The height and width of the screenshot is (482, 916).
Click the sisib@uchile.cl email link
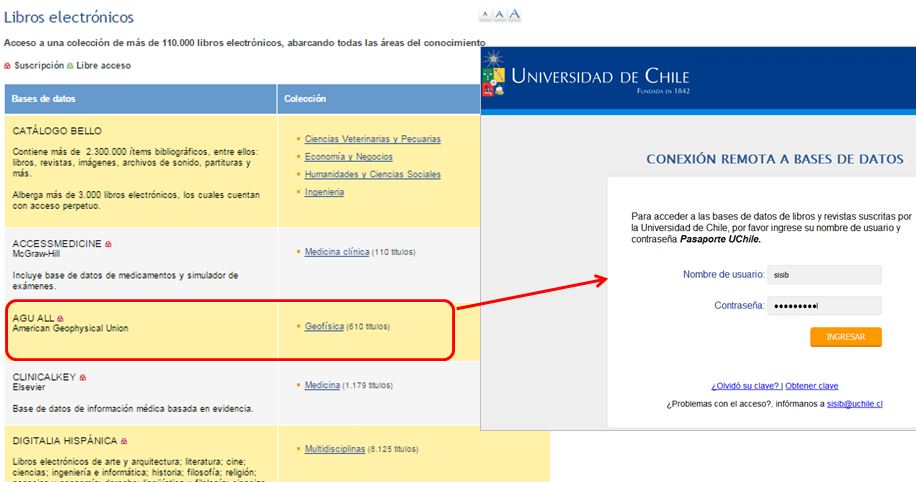point(854,404)
